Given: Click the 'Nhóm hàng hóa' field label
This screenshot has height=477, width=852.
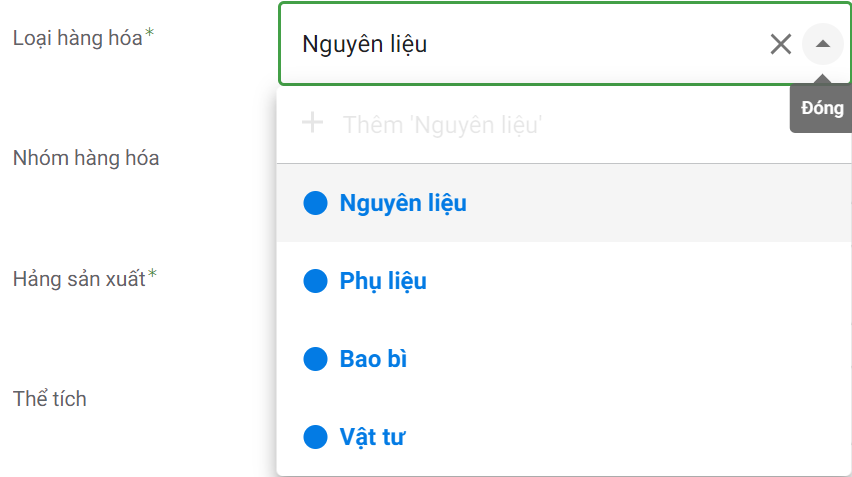Looking at the screenshot, I should coord(85,158).
